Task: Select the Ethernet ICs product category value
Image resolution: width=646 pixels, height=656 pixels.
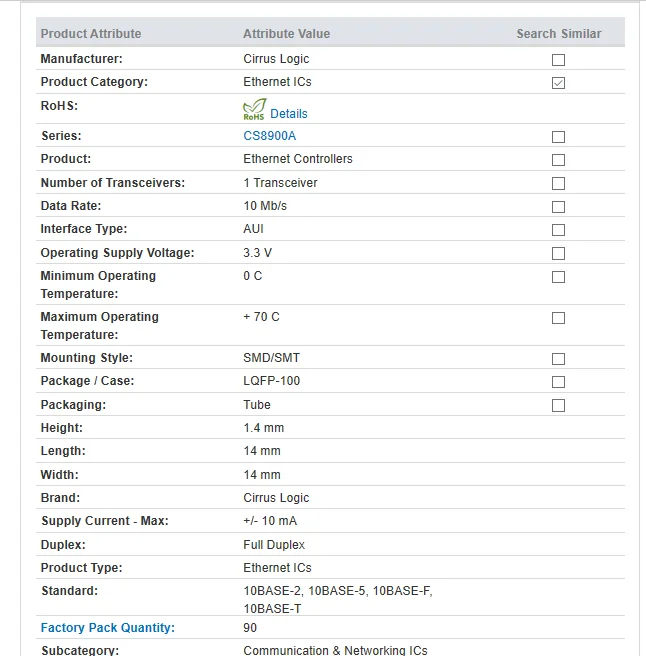Action: pos(277,82)
